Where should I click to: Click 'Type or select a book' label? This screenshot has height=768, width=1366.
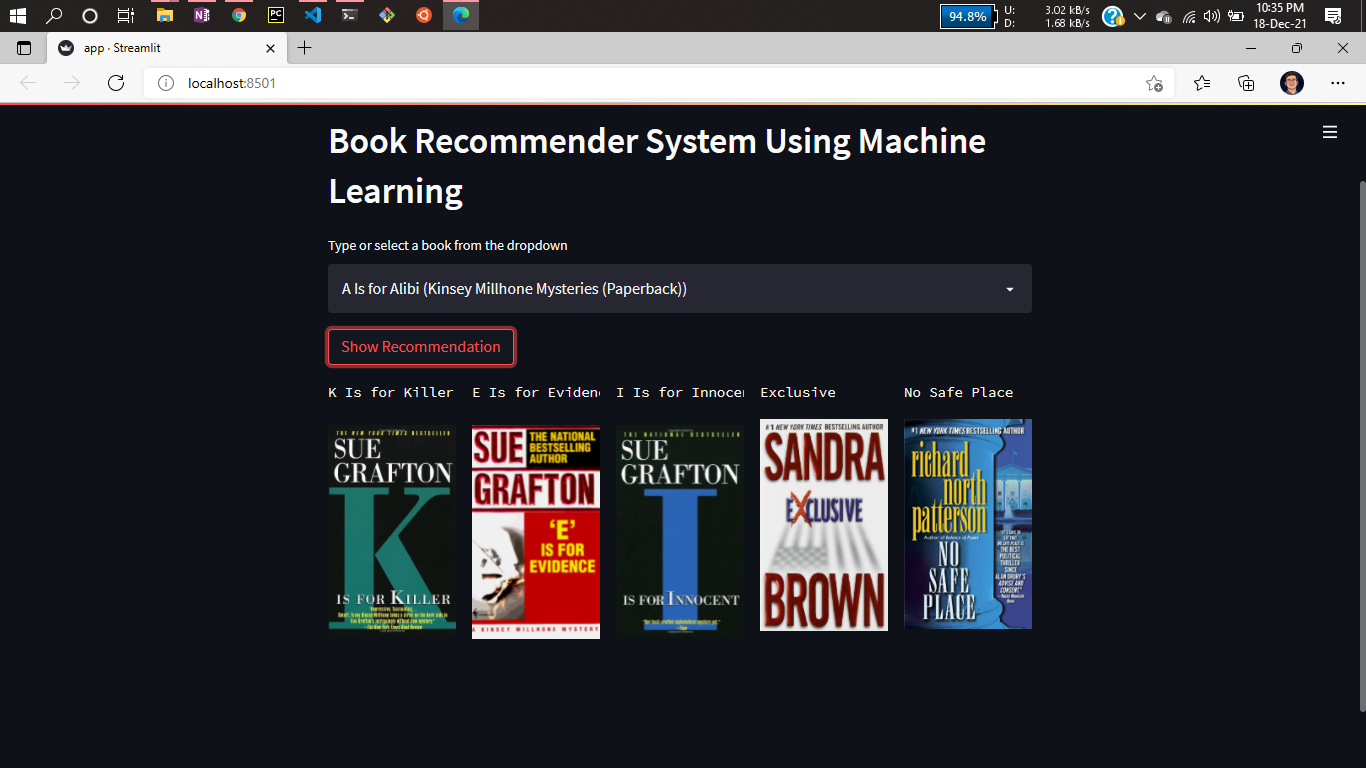448,245
